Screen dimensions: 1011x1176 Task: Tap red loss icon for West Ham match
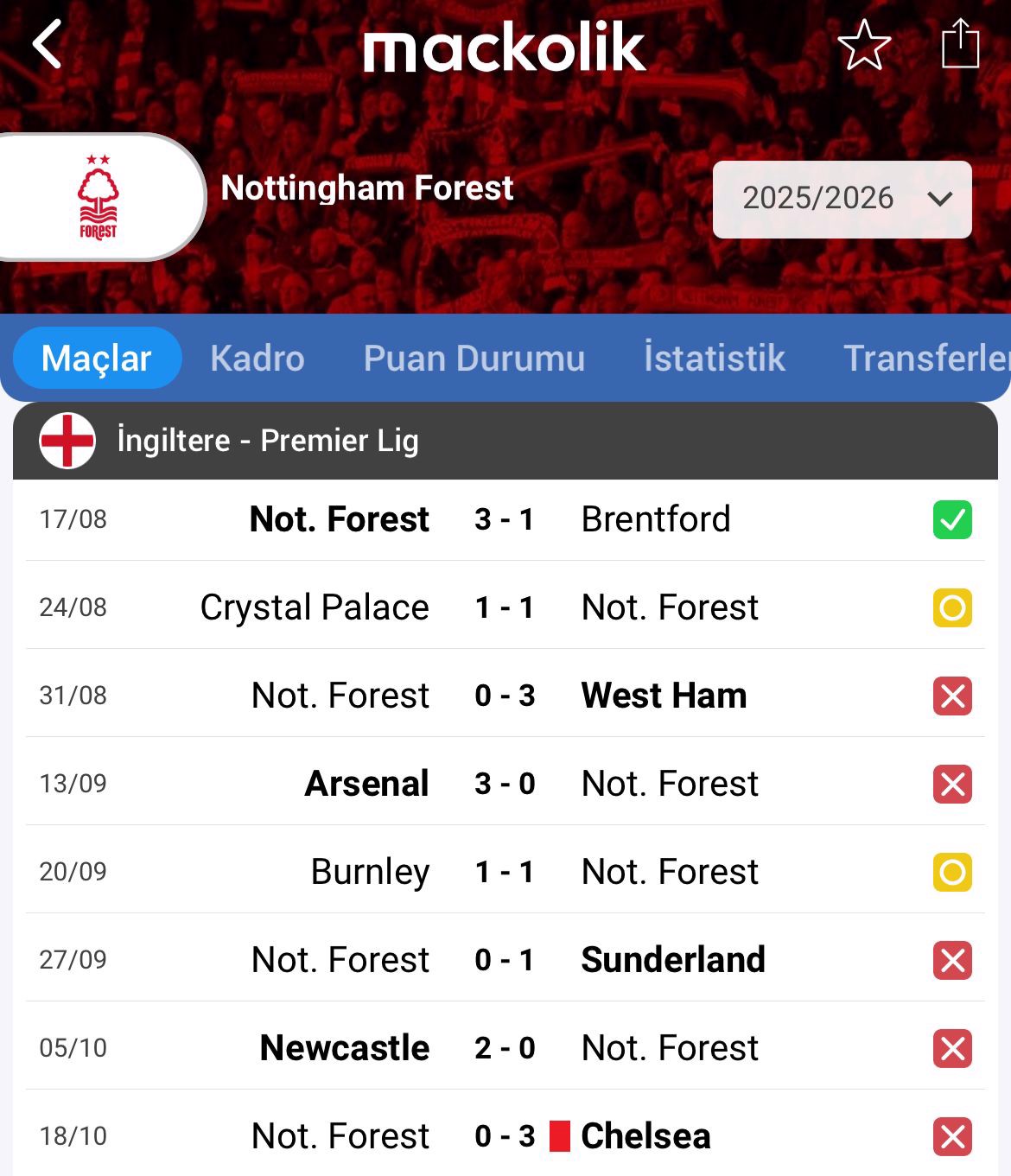(x=952, y=696)
